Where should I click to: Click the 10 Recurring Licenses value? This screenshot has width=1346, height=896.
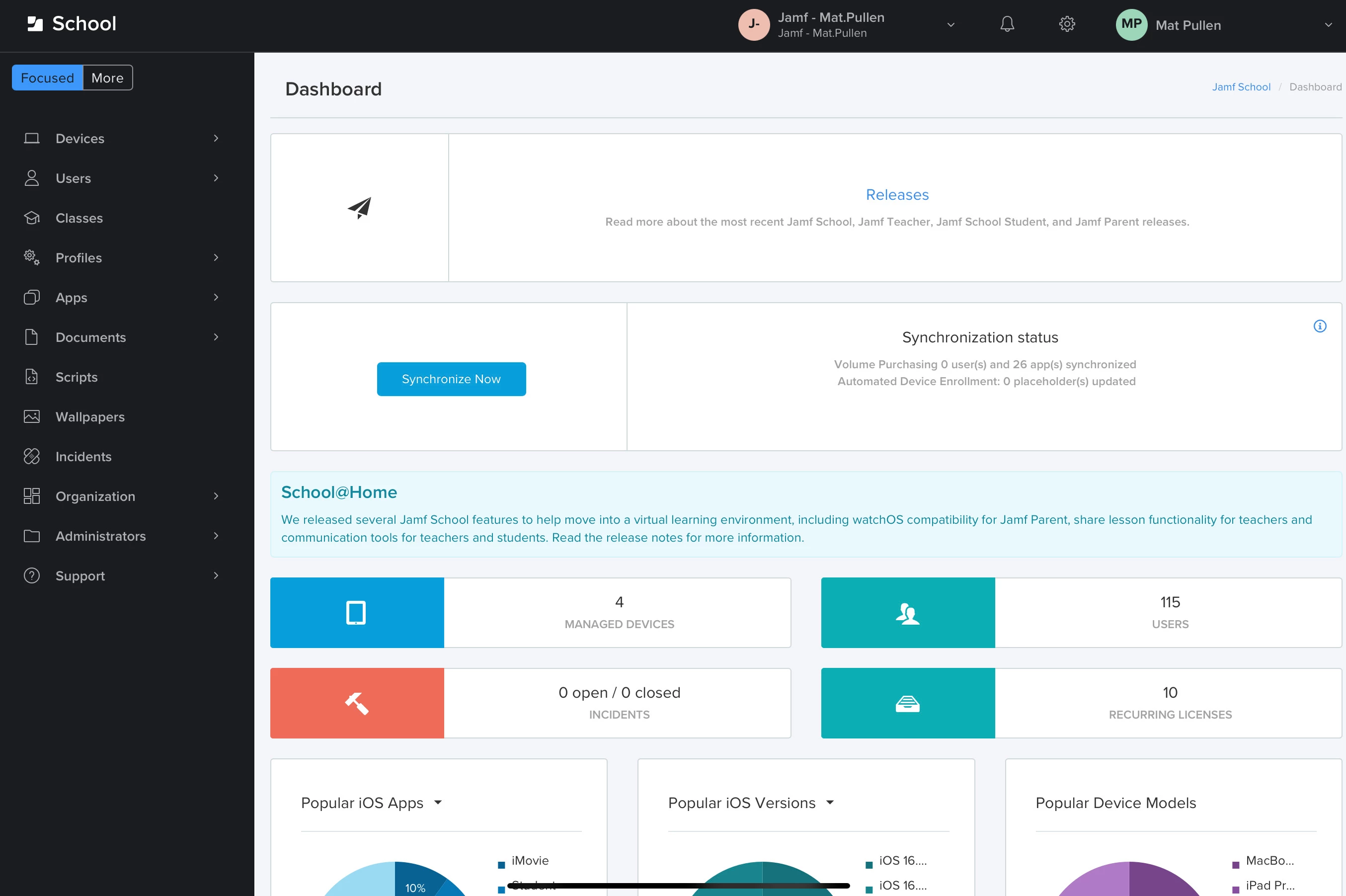coord(1170,693)
